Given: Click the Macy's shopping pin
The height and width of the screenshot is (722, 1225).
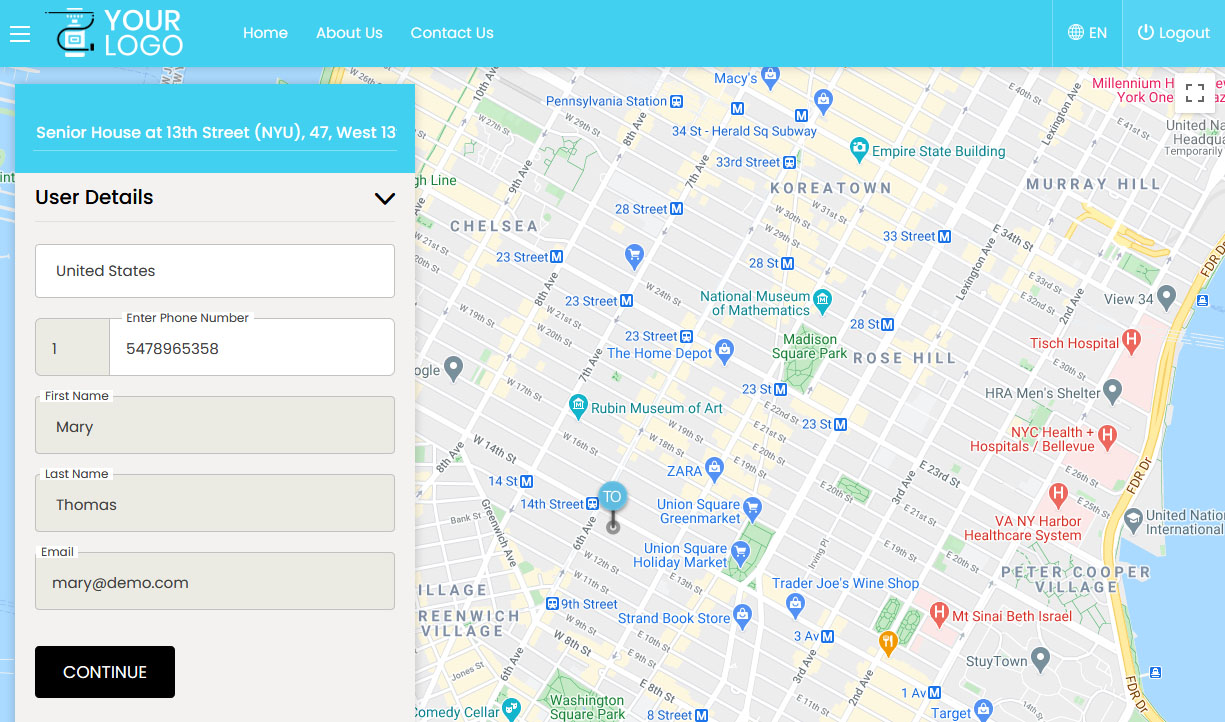Looking at the screenshot, I should (x=770, y=76).
